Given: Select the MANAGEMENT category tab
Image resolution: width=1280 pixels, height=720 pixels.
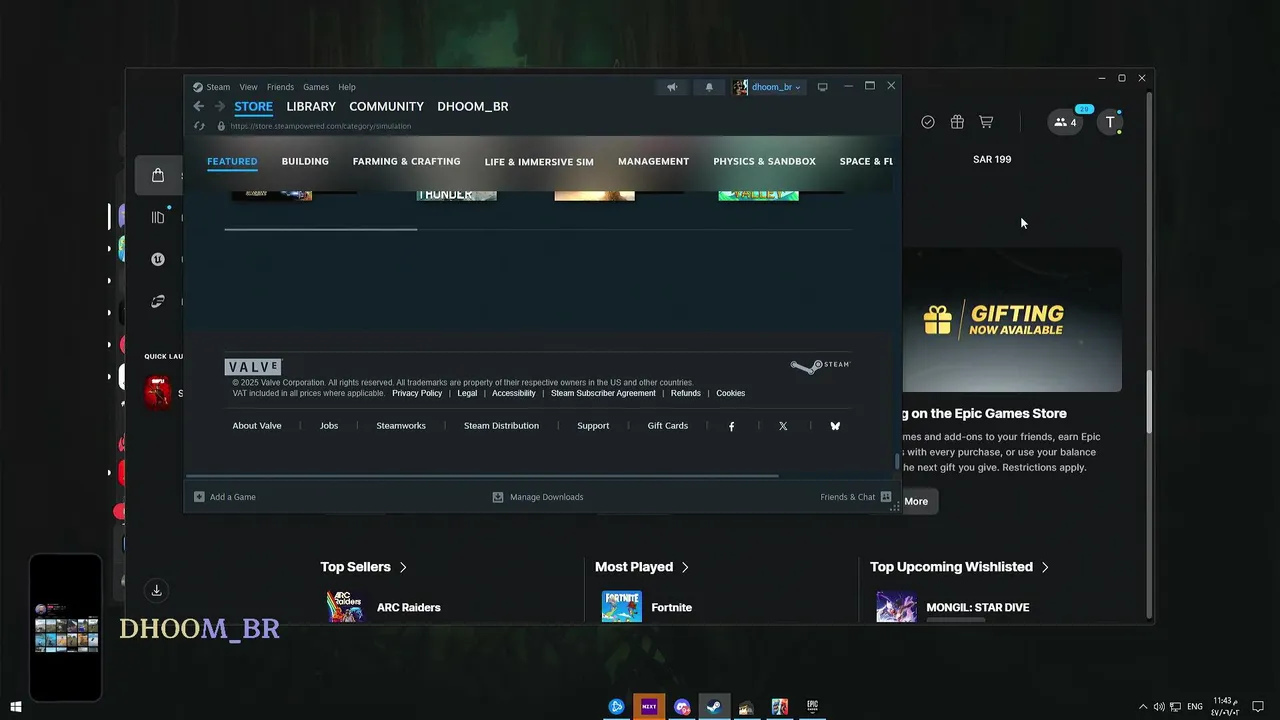Looking at the screenshot, I should coord(653,161).
